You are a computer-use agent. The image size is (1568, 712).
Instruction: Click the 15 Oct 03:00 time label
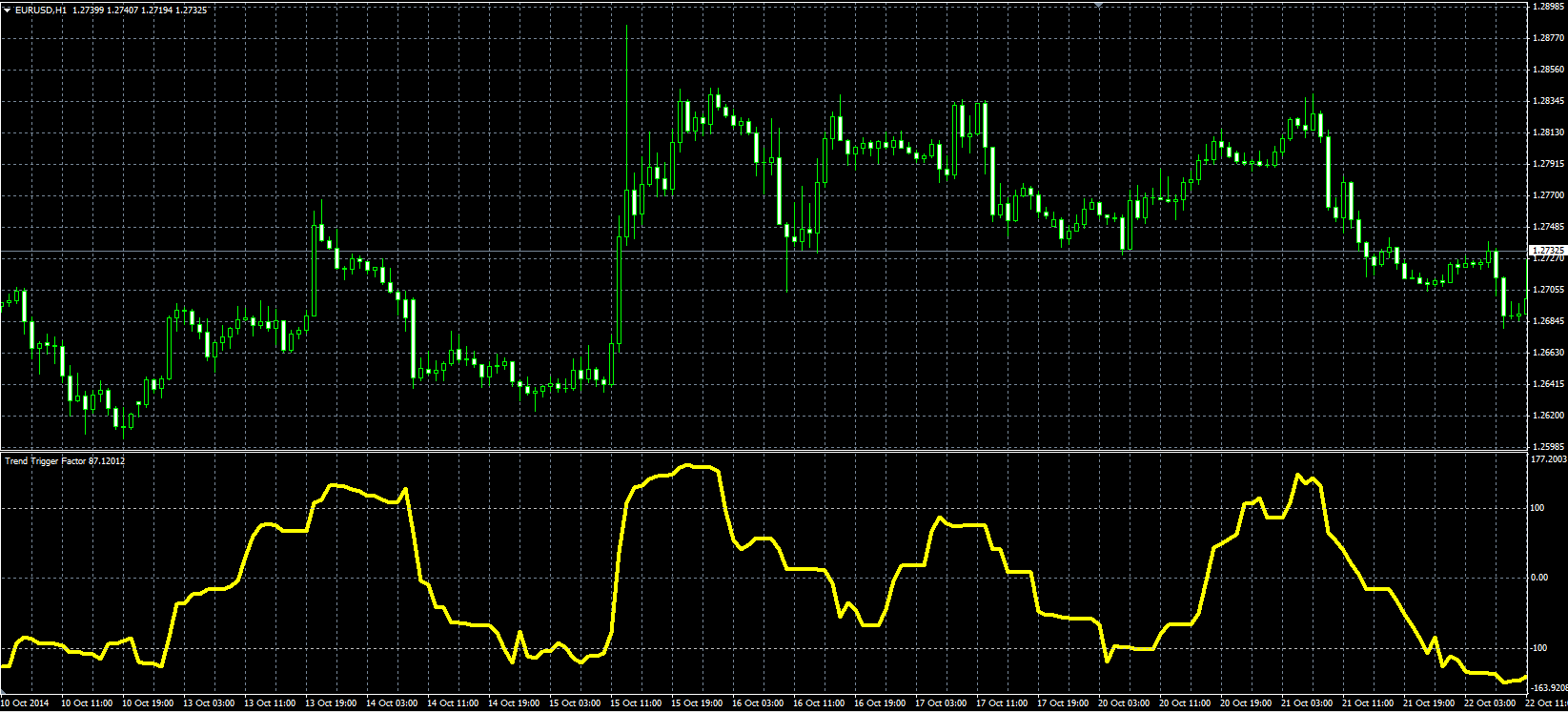[575, 703]
